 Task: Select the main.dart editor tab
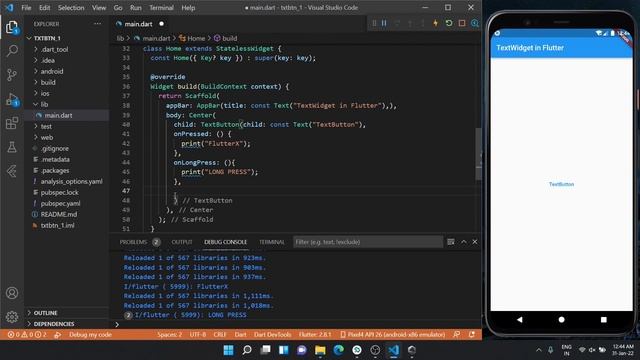tap(139, 24)
